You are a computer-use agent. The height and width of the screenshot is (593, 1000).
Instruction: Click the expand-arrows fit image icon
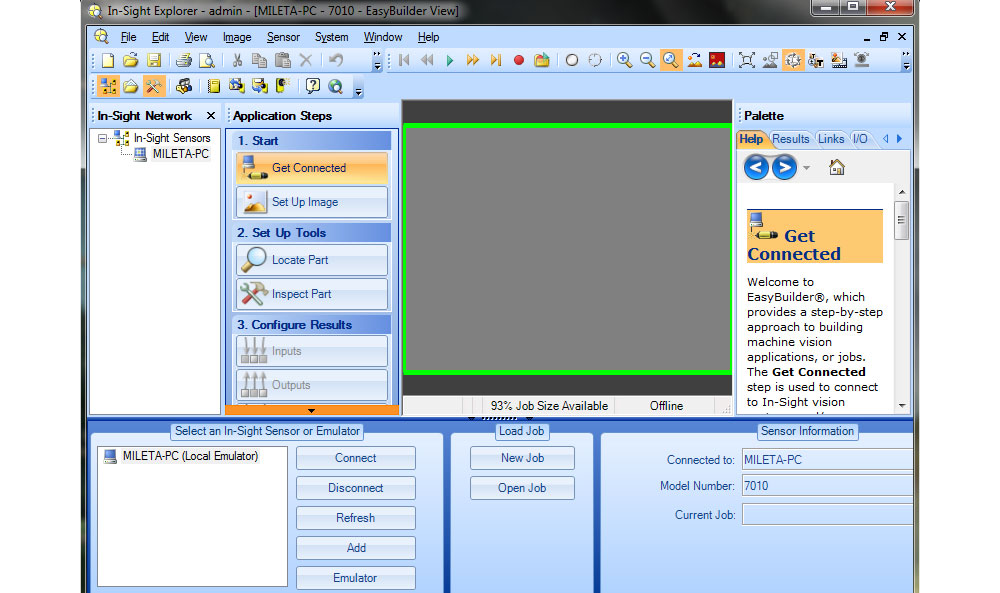point(747,61)
